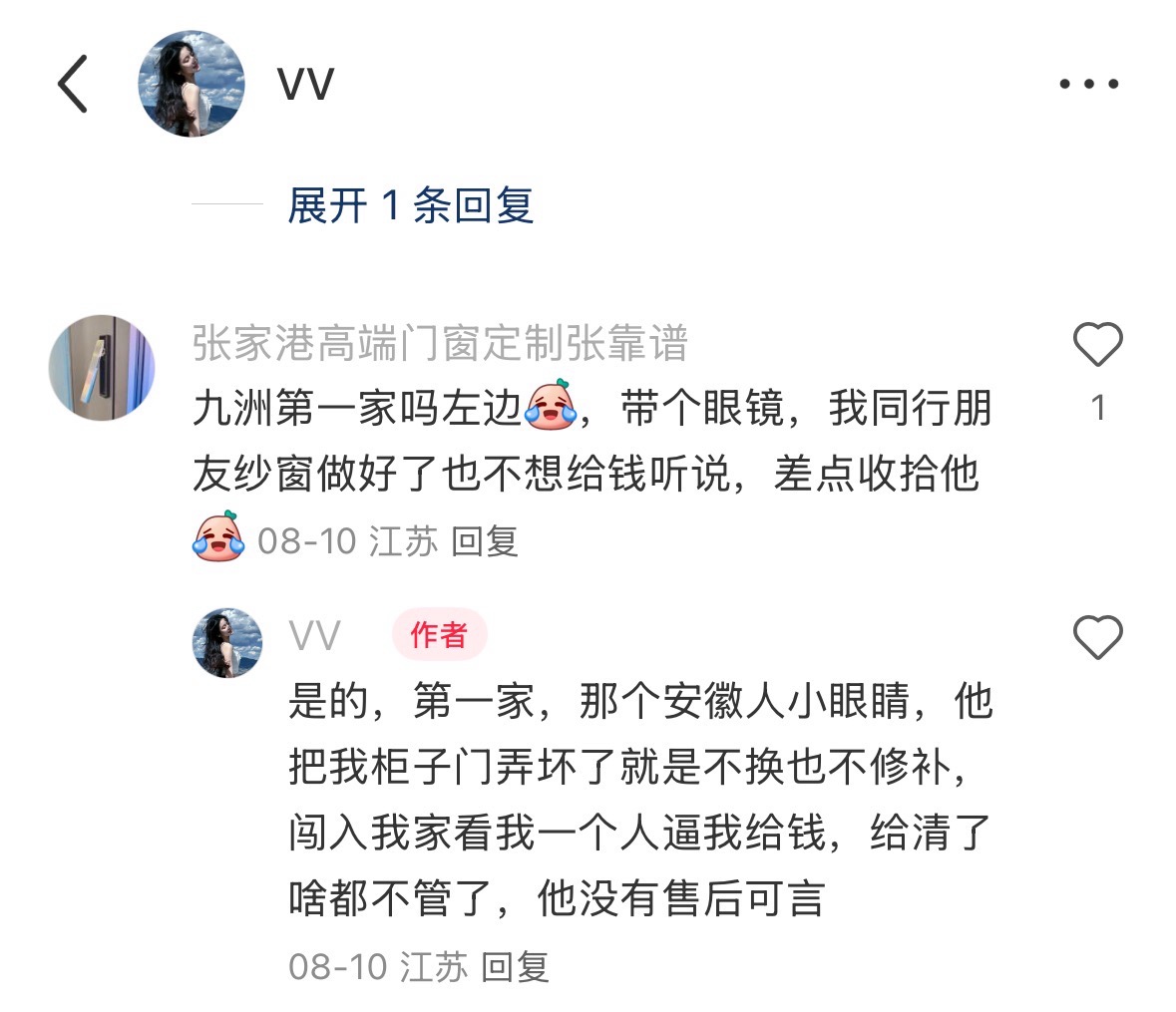Open VV's profile avatar in the header
Image resolution: width=1176 pixels, height=1012 pixels.
tap(192, 84)
